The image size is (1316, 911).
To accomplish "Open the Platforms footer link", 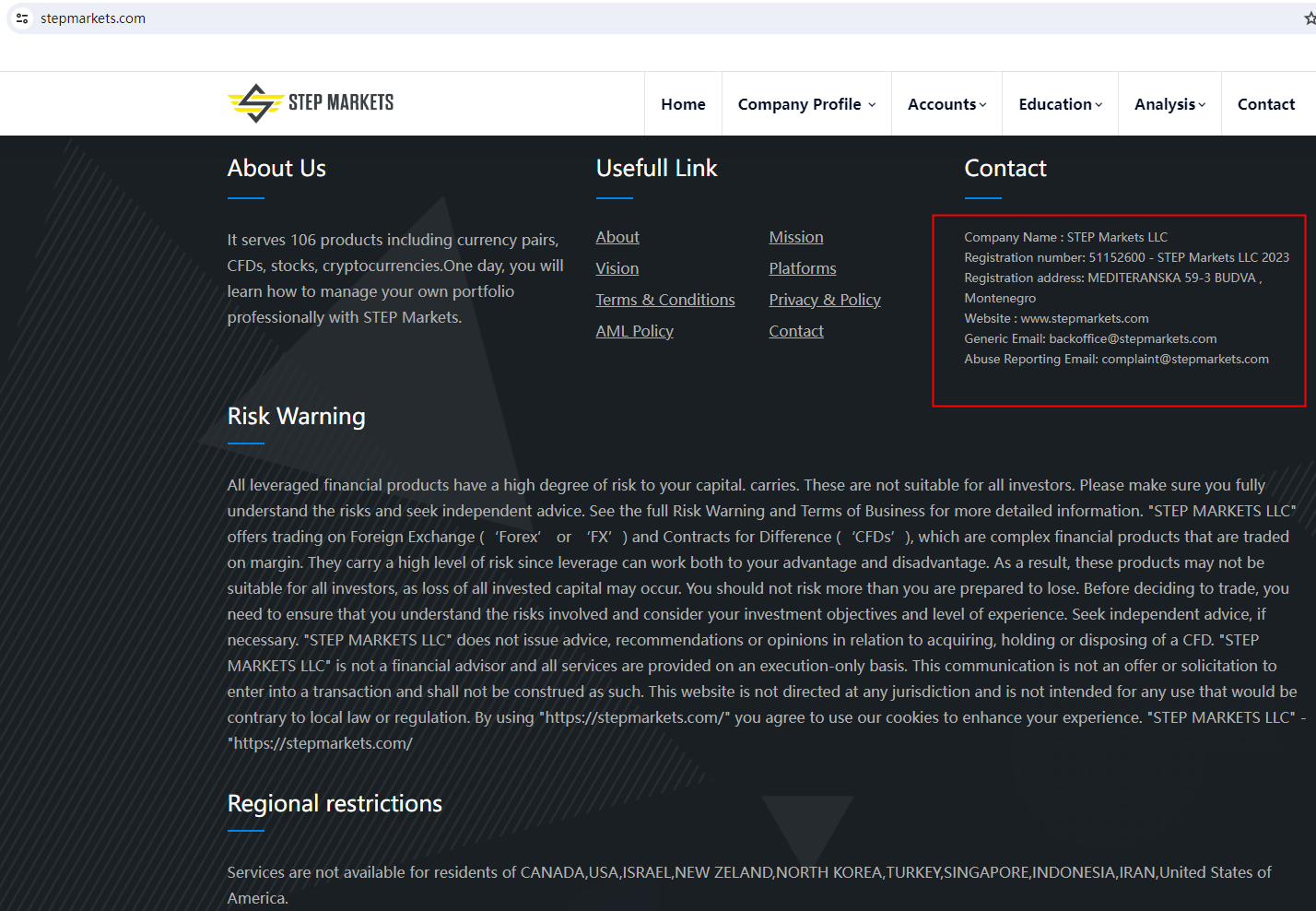I will point(803,268).
